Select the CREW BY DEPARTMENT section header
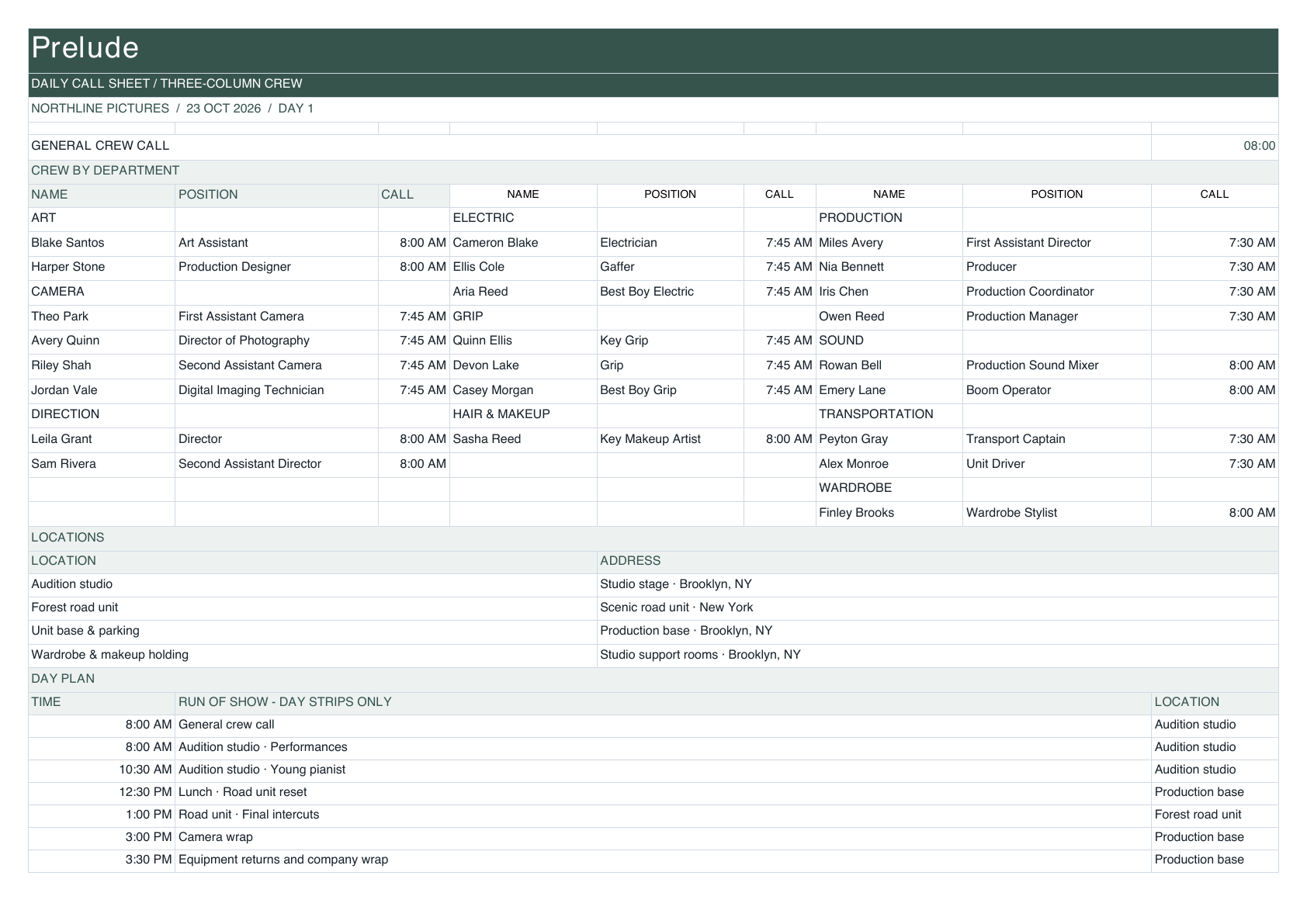 [x=653, y=171]
